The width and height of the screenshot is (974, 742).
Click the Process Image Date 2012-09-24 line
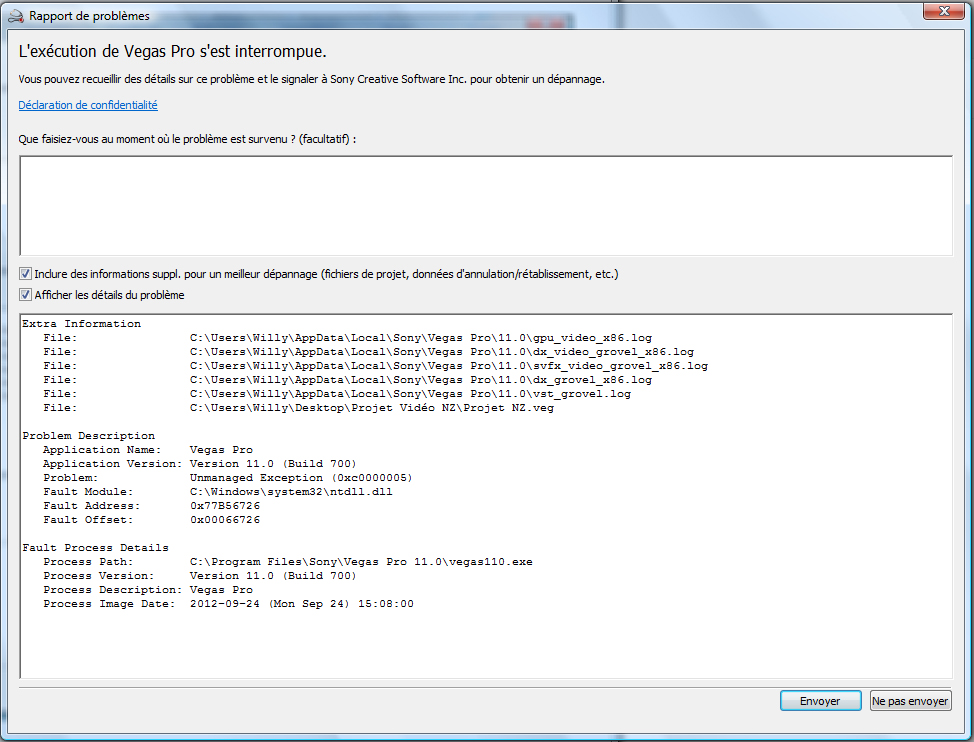228,604
